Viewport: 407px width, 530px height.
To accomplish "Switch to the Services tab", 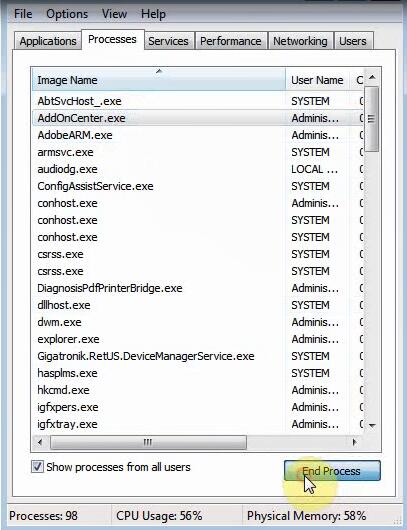I will [x=168, y=41].
